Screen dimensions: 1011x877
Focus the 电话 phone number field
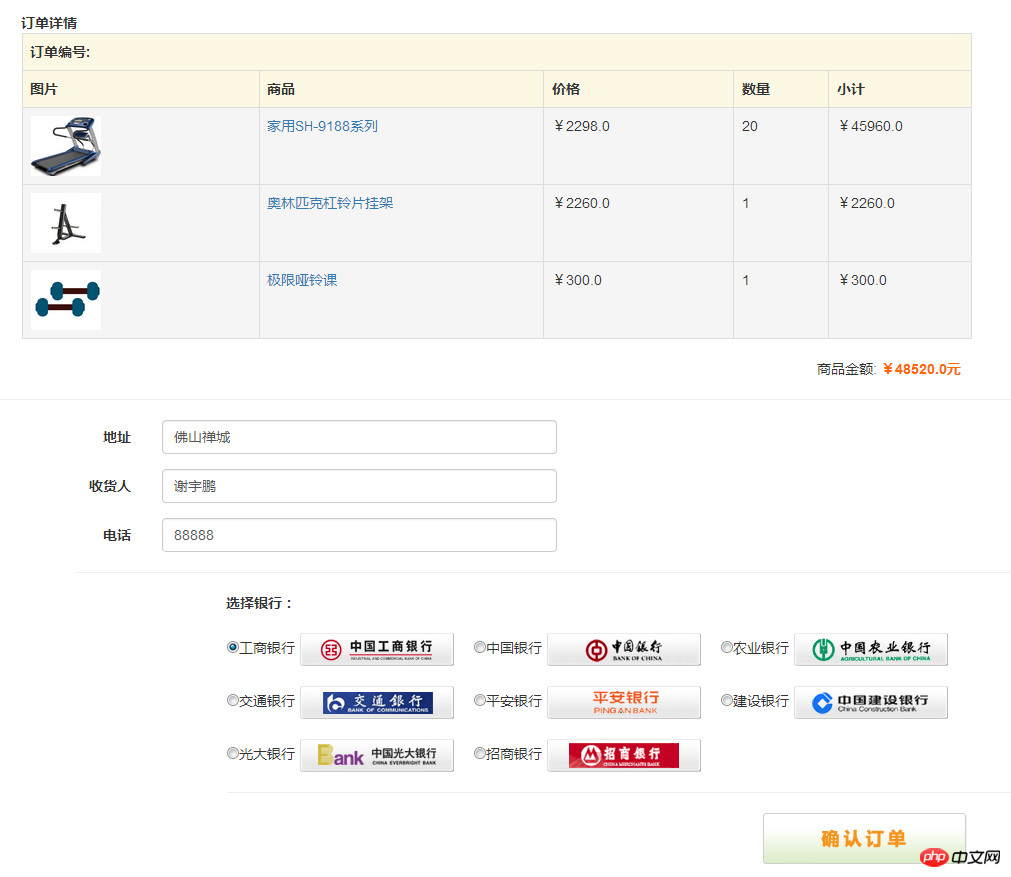(359, 535)
